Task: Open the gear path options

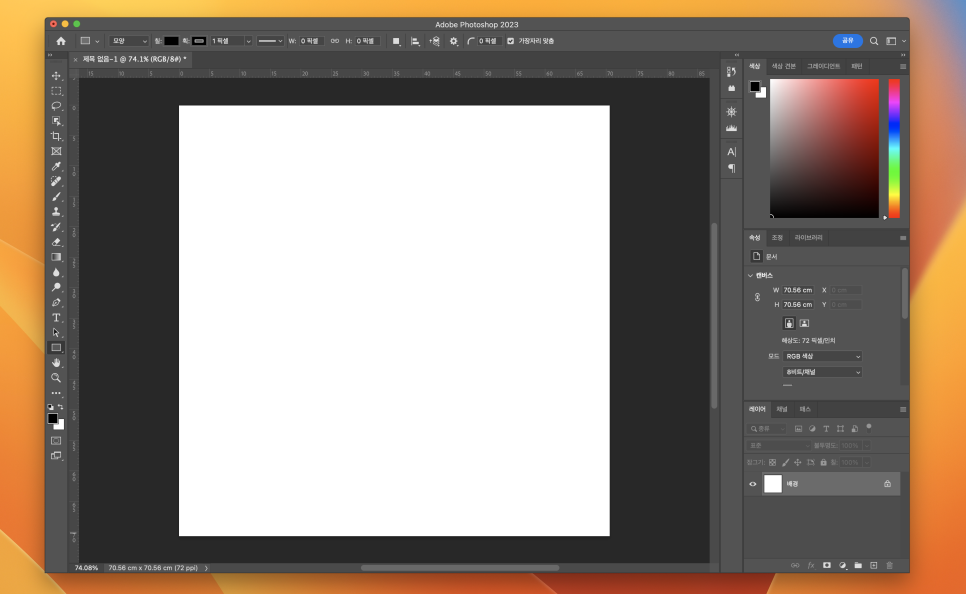Action: (x=453, y=41)
